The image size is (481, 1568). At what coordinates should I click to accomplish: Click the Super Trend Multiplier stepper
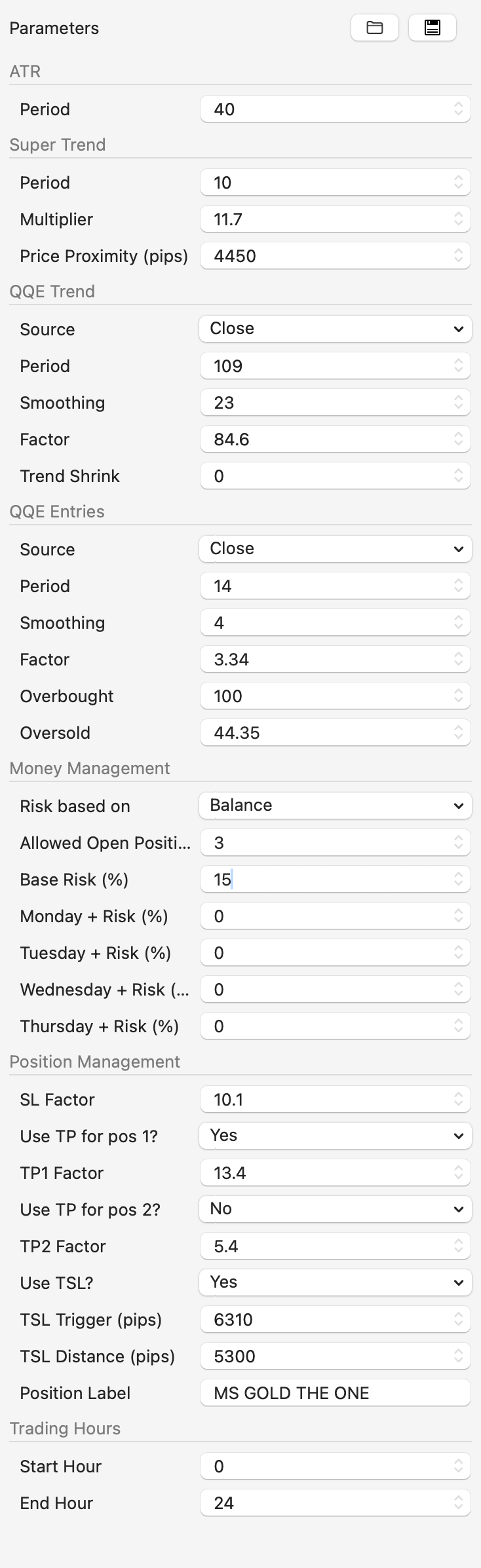pyautogui.click(x=459, y=219)
